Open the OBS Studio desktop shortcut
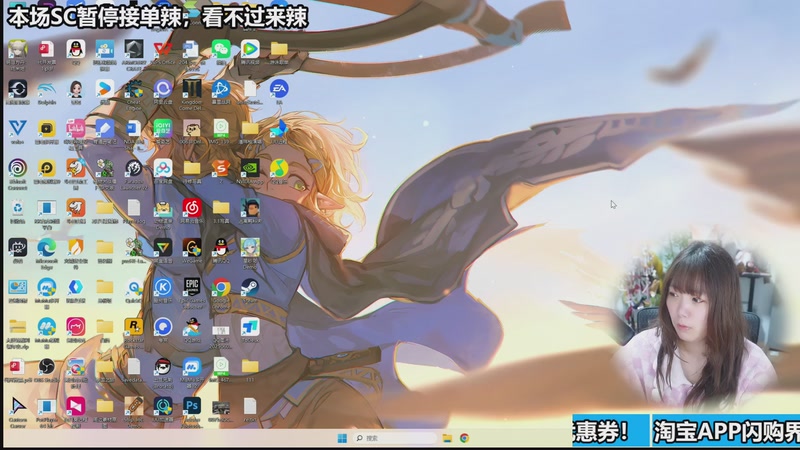Viewport: 800px width, 450px height. 46,367
